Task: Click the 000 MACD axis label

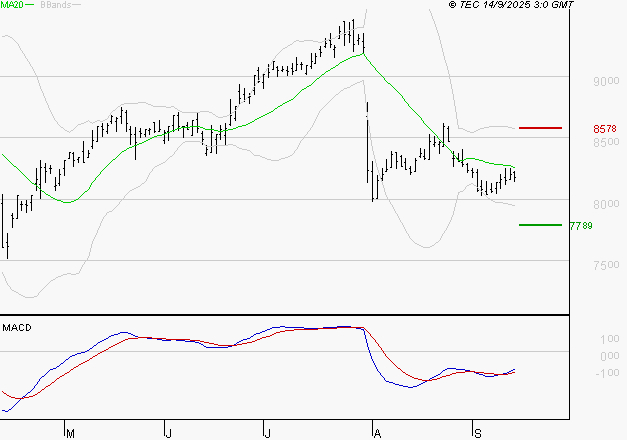Action: [610, 356]
